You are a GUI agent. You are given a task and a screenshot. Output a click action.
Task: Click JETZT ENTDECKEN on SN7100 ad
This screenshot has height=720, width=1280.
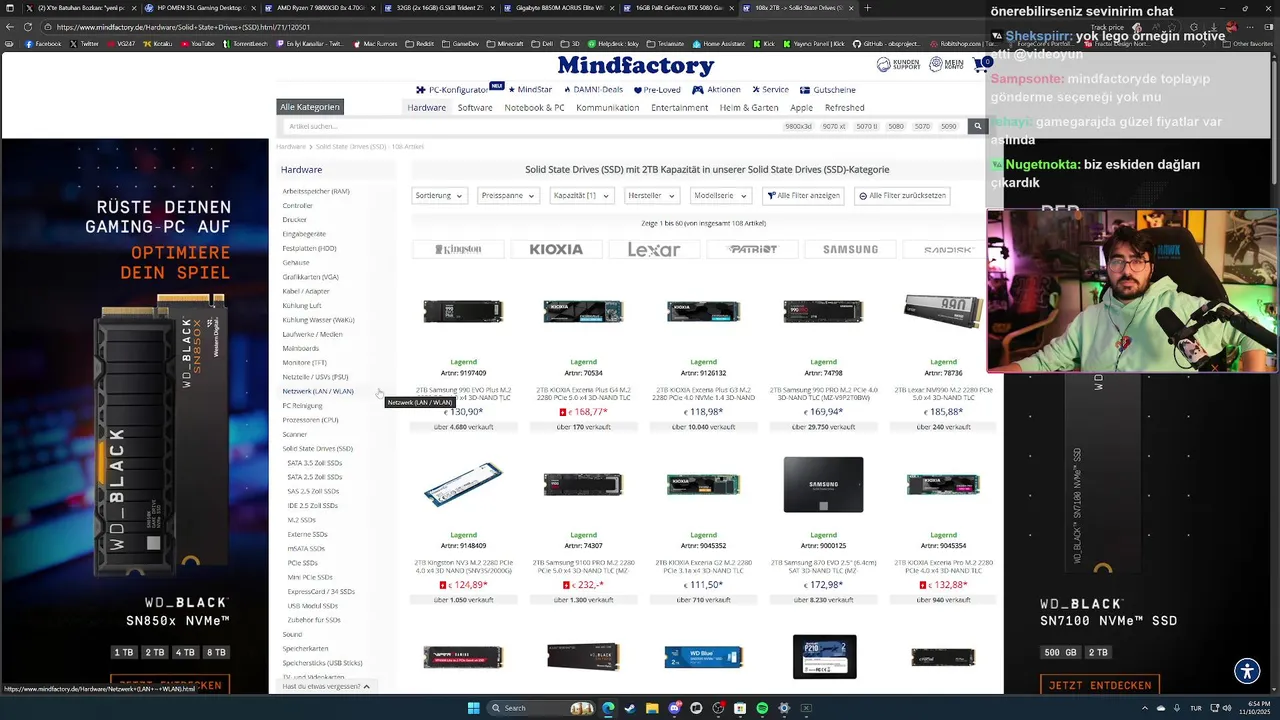1100,685
